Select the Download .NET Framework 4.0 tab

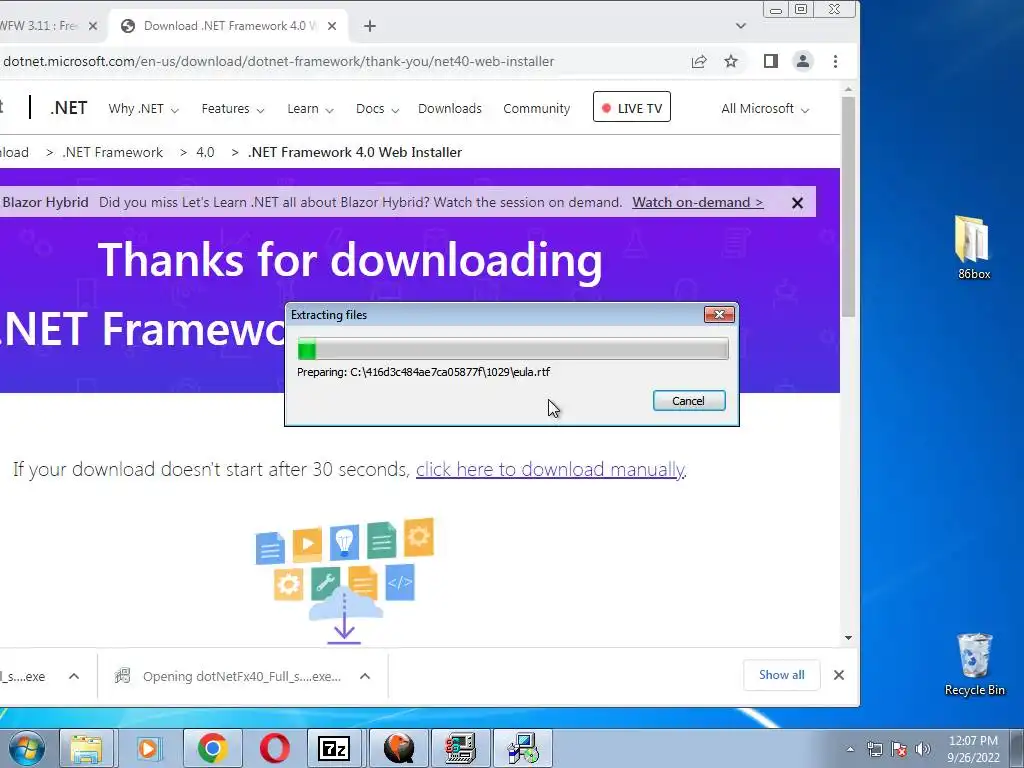229,26
